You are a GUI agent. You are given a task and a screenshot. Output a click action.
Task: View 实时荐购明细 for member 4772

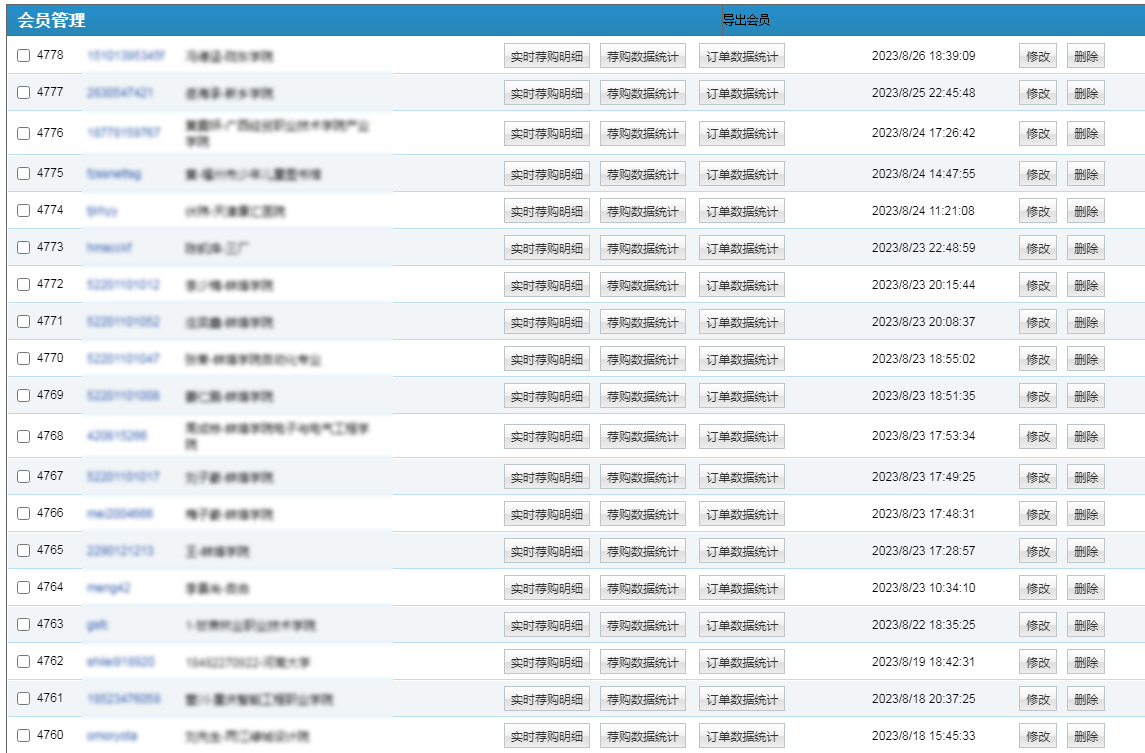[x=546, y=286]
